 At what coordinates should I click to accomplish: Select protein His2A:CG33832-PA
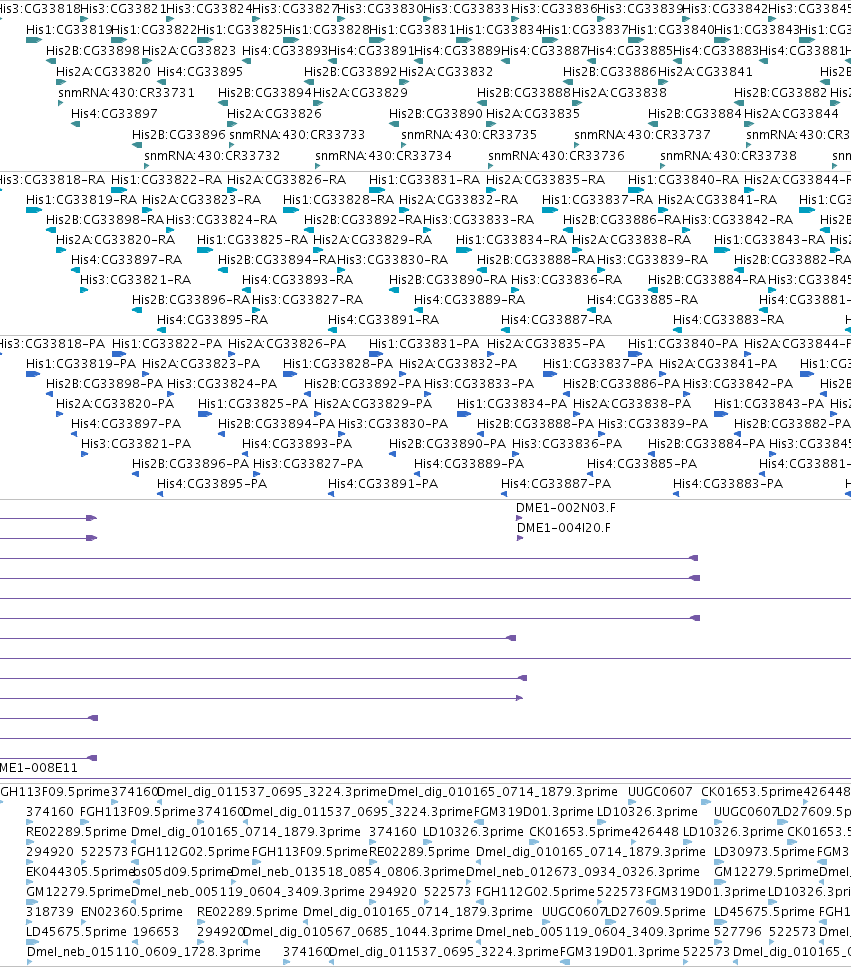tap(458, 364)
